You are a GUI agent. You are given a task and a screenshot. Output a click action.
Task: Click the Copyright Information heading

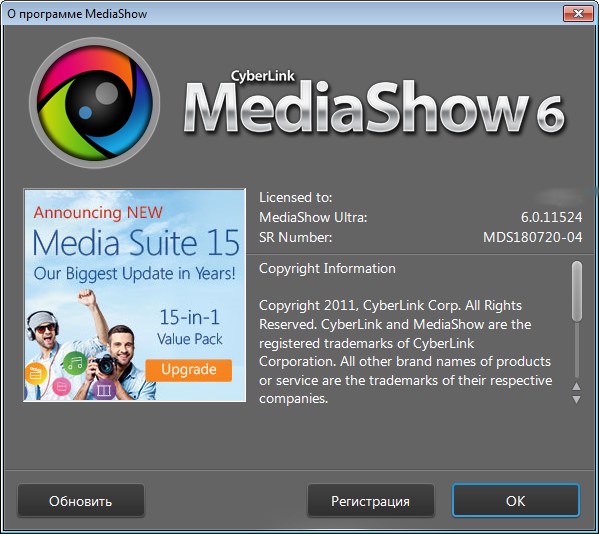pos(327,269)
